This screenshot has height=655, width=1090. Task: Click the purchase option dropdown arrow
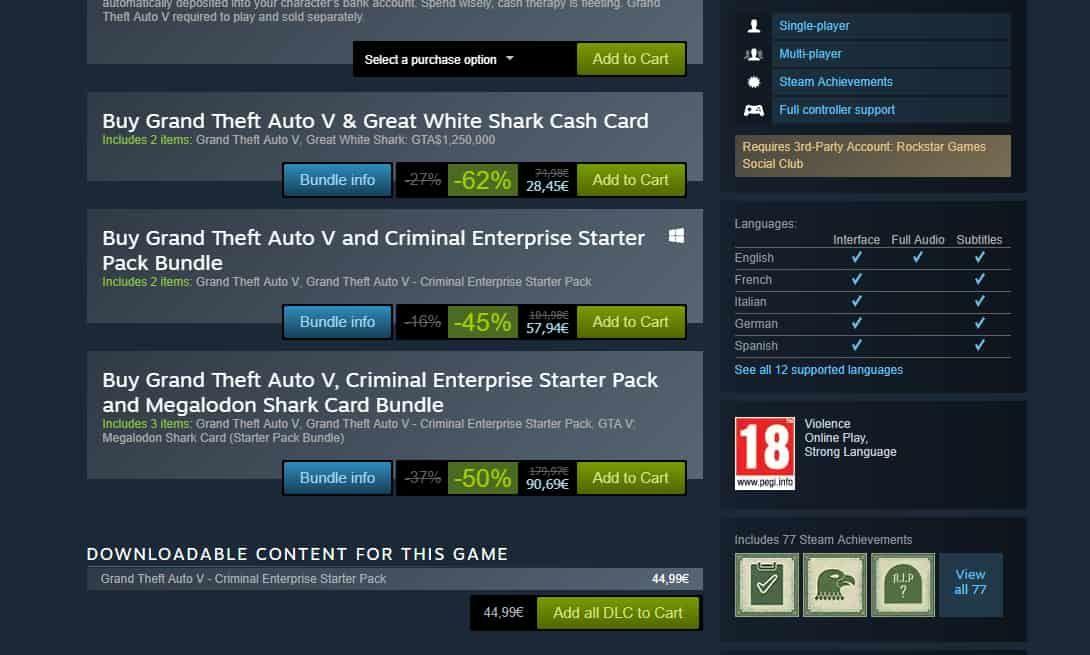pos(510,58)
